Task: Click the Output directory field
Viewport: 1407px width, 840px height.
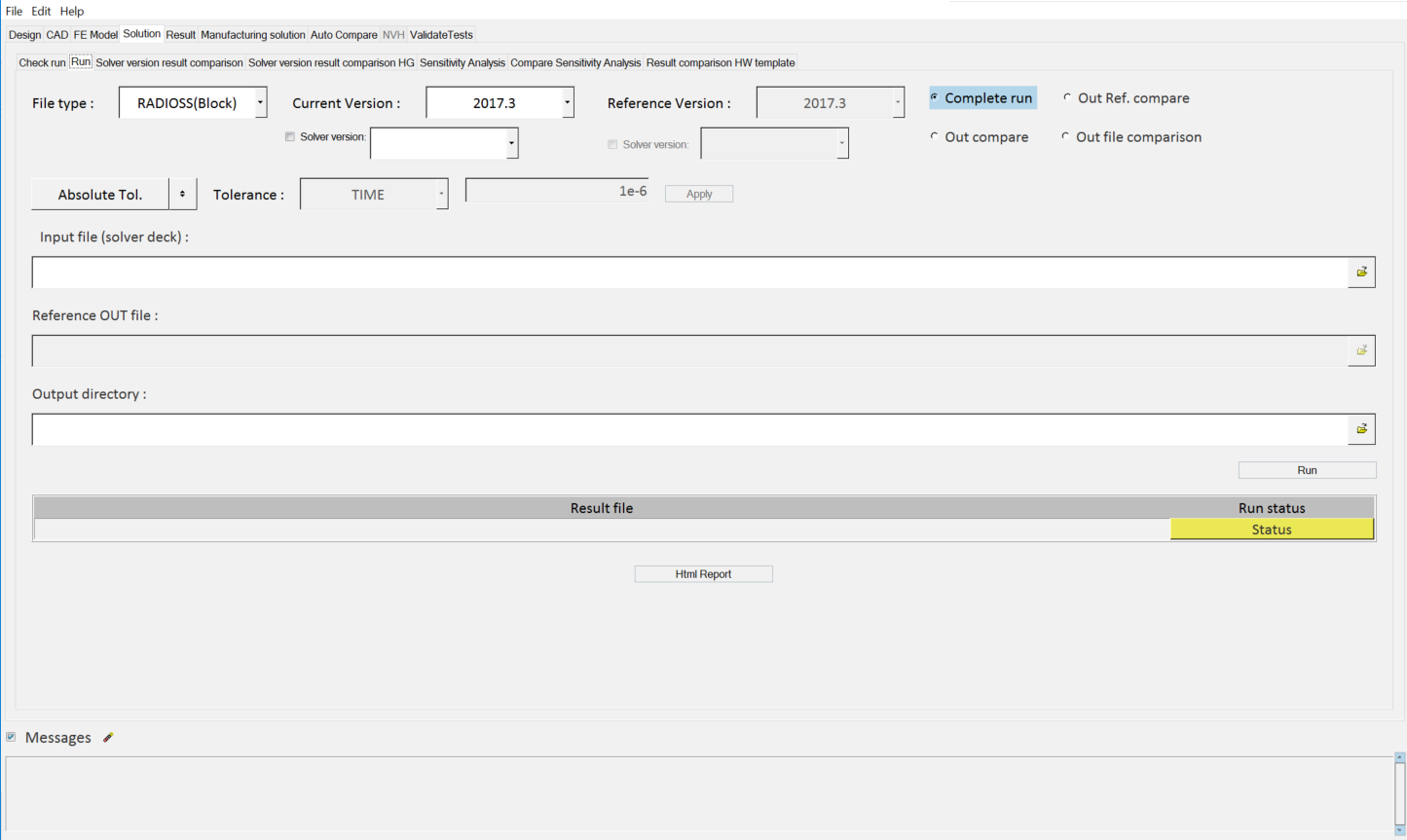Action: 689,429
